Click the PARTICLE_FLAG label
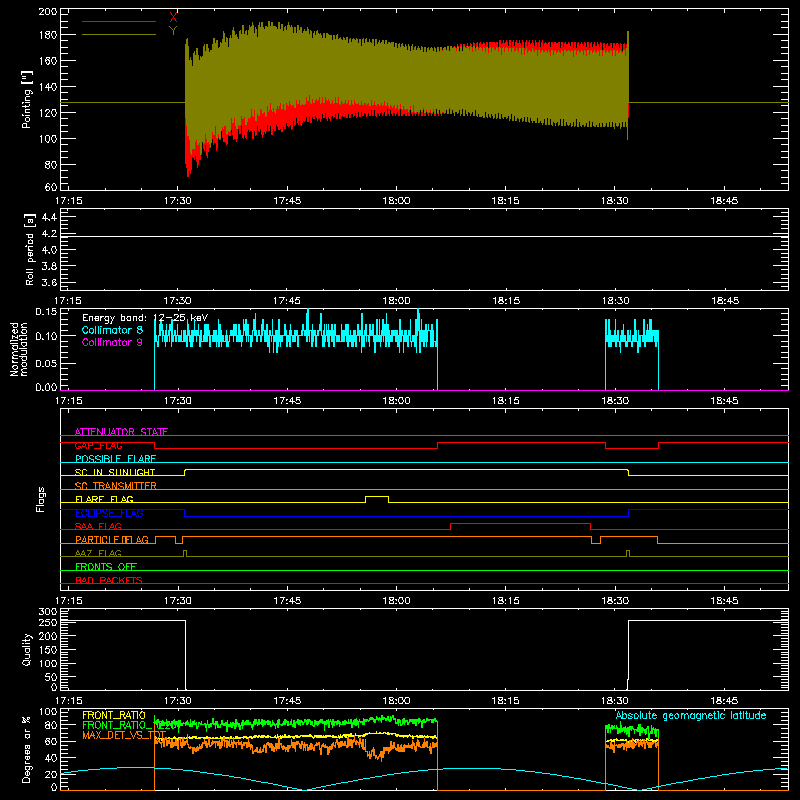The width and height of the screenshot is (800, 800). tap(112, 540)
